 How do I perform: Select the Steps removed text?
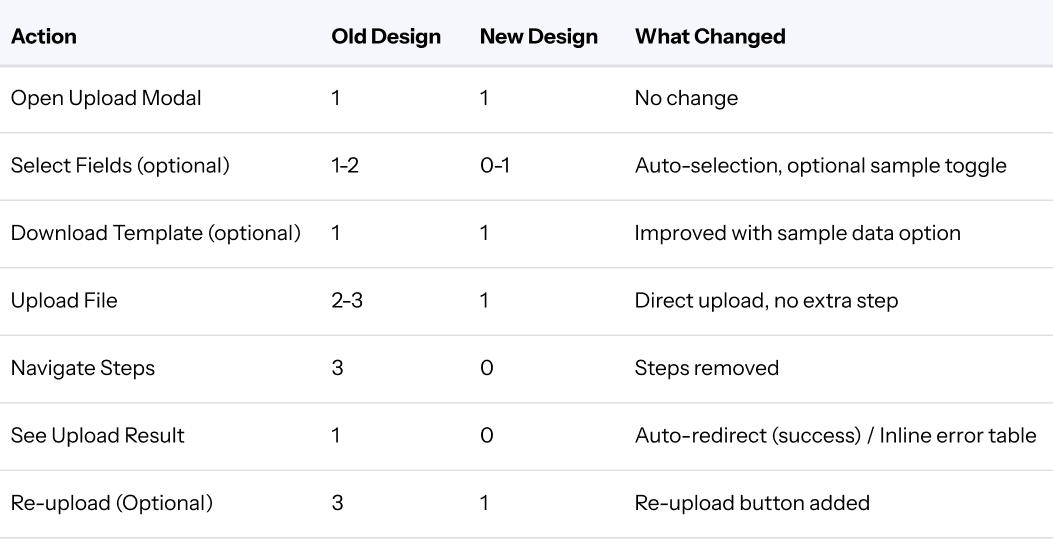tap(706, 368)
